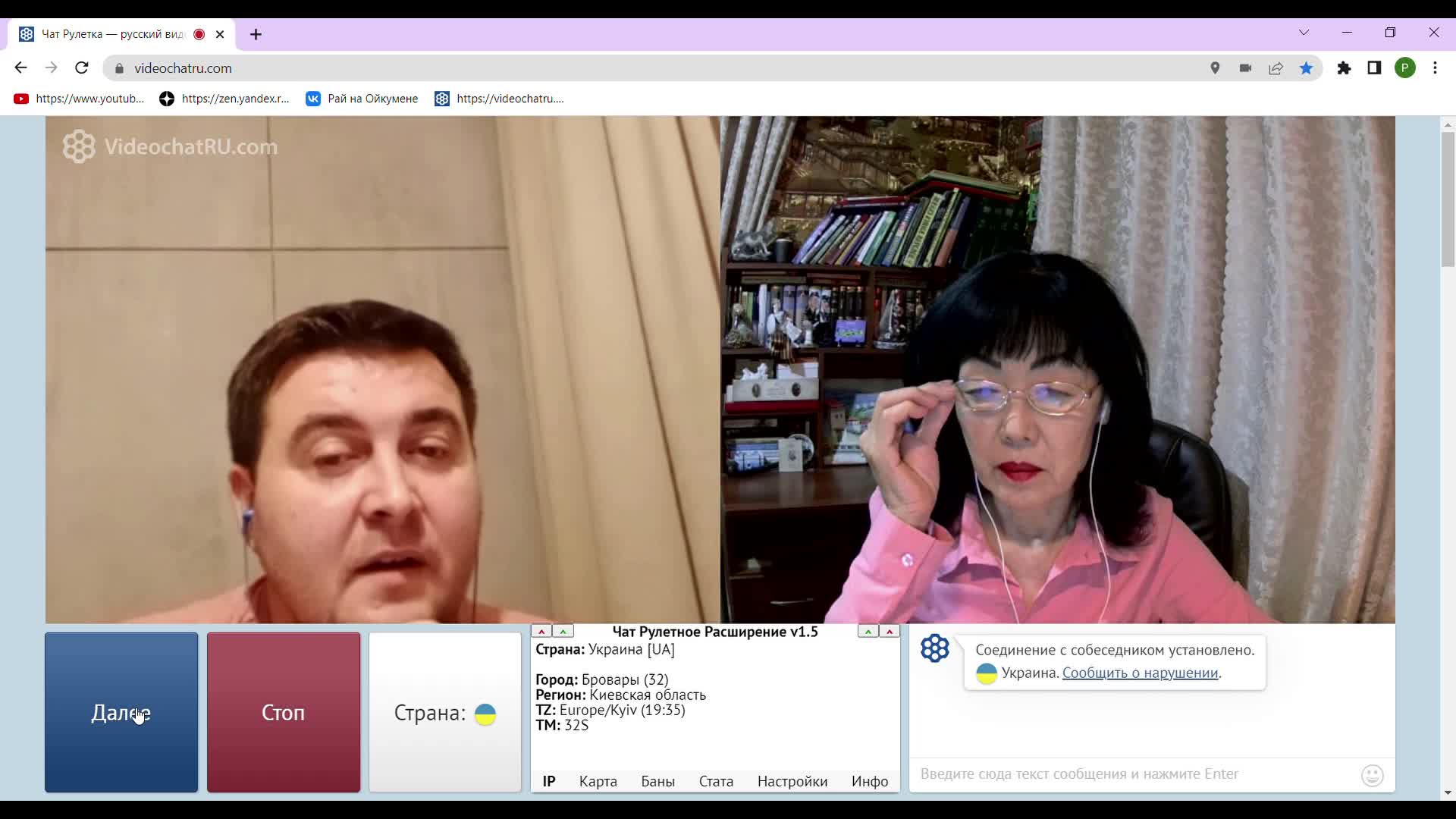Toggle the browser side panel icon
Screen dimensions: 1456x819
1374,68
